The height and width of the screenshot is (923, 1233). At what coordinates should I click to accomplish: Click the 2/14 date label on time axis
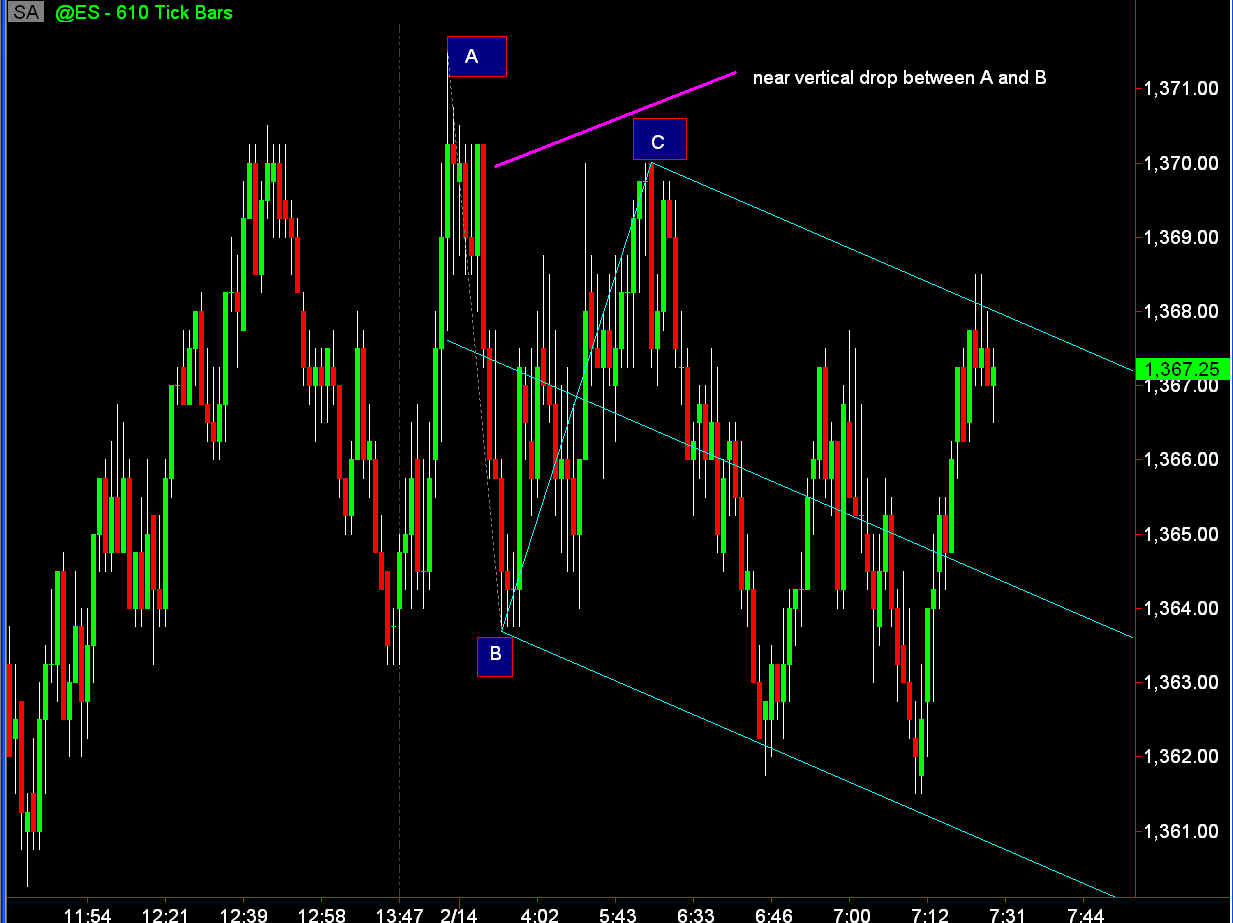coord(459,913)
